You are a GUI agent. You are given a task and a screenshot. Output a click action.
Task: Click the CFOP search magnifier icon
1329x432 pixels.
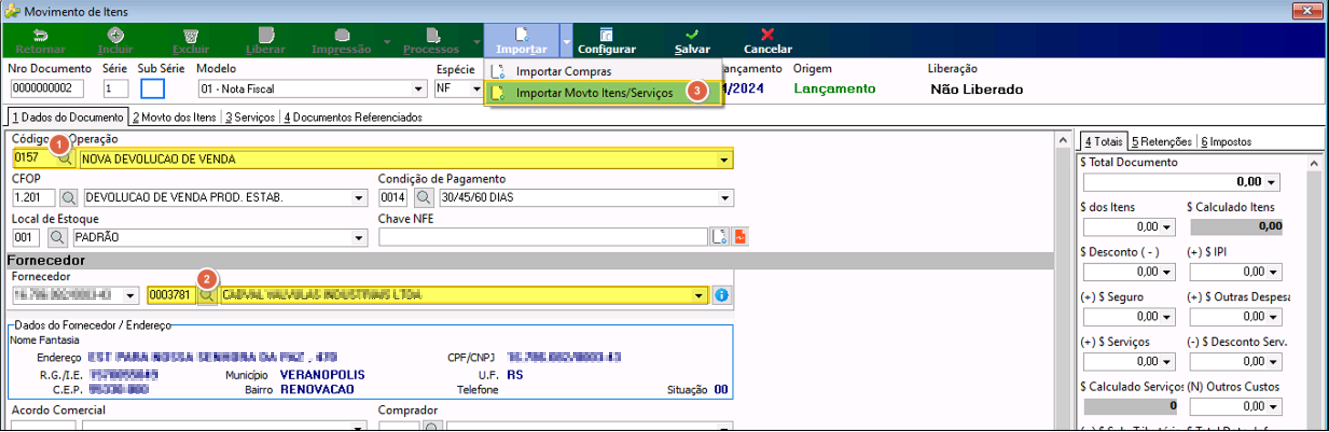click(70, 197)
